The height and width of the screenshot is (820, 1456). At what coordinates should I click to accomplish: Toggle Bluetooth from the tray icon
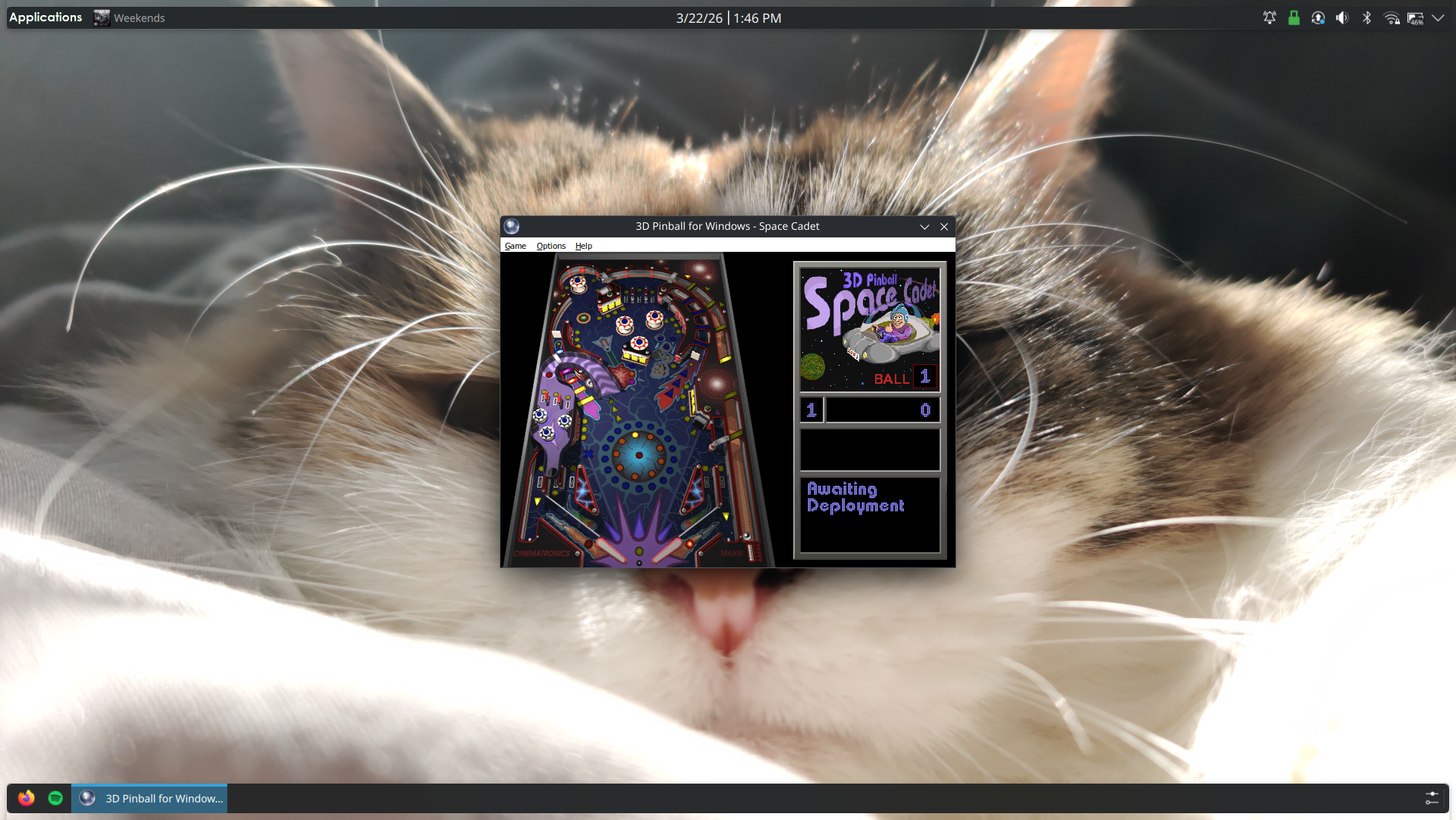pos(1367,17)
